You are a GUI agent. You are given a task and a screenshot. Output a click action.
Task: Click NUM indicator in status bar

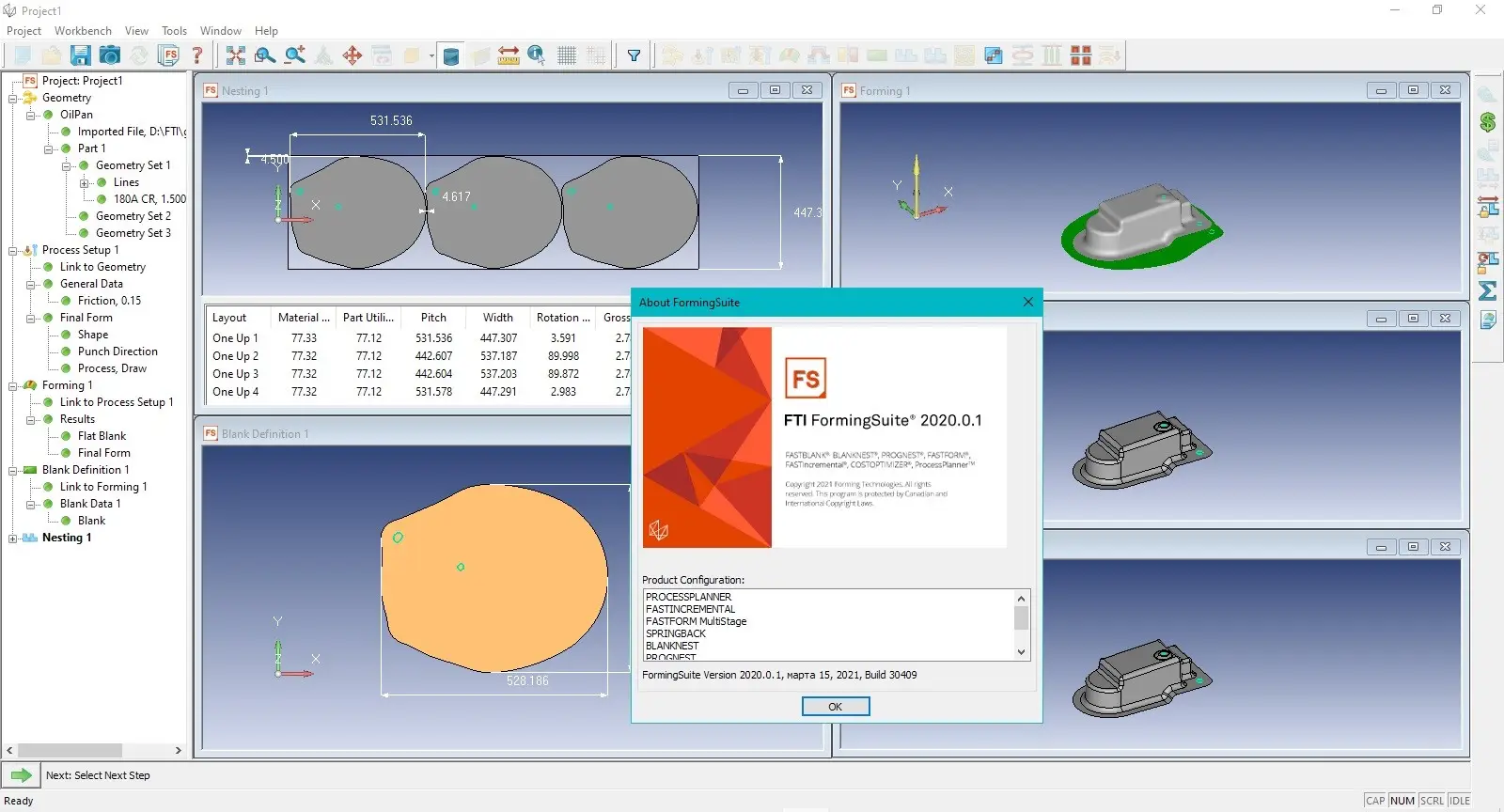[1402, 801]
